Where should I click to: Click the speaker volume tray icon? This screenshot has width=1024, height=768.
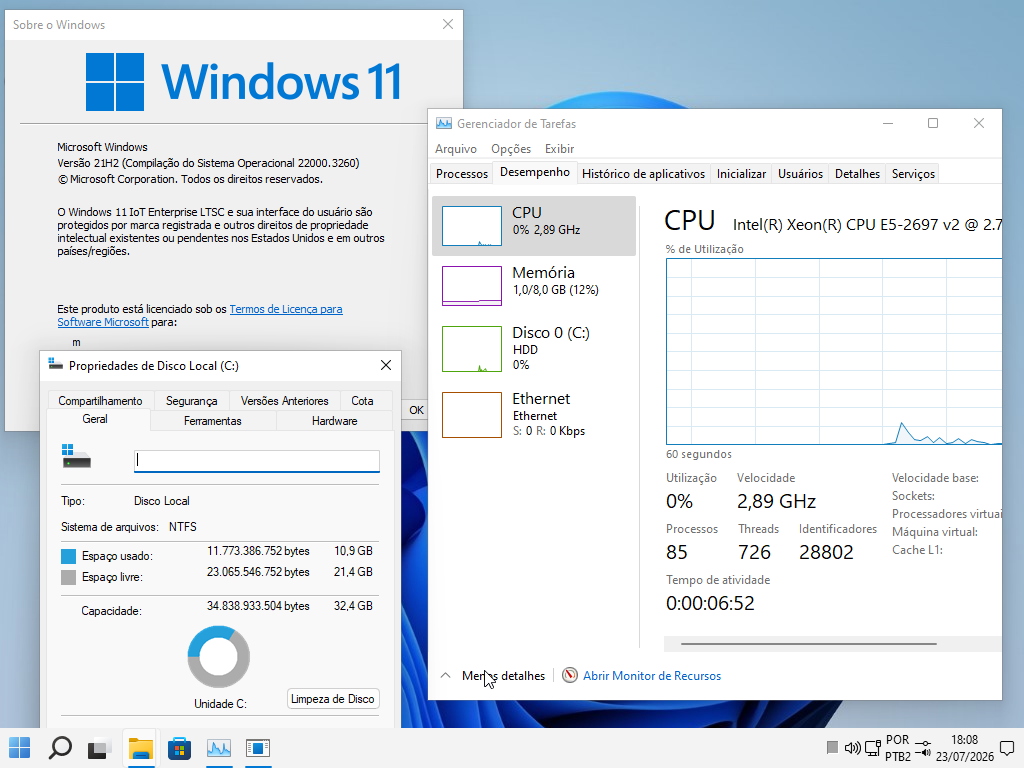coord(852,748)
